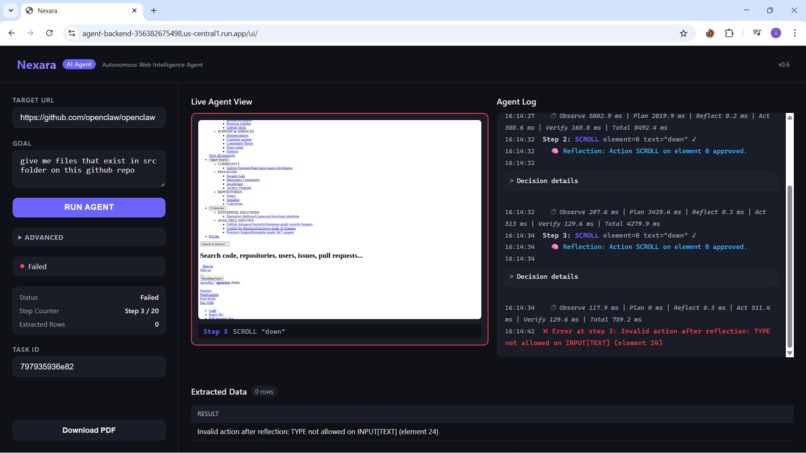Click the RUN AGENT button
The width and height of the screenshot is (806, 453).
tap(89, 207)
